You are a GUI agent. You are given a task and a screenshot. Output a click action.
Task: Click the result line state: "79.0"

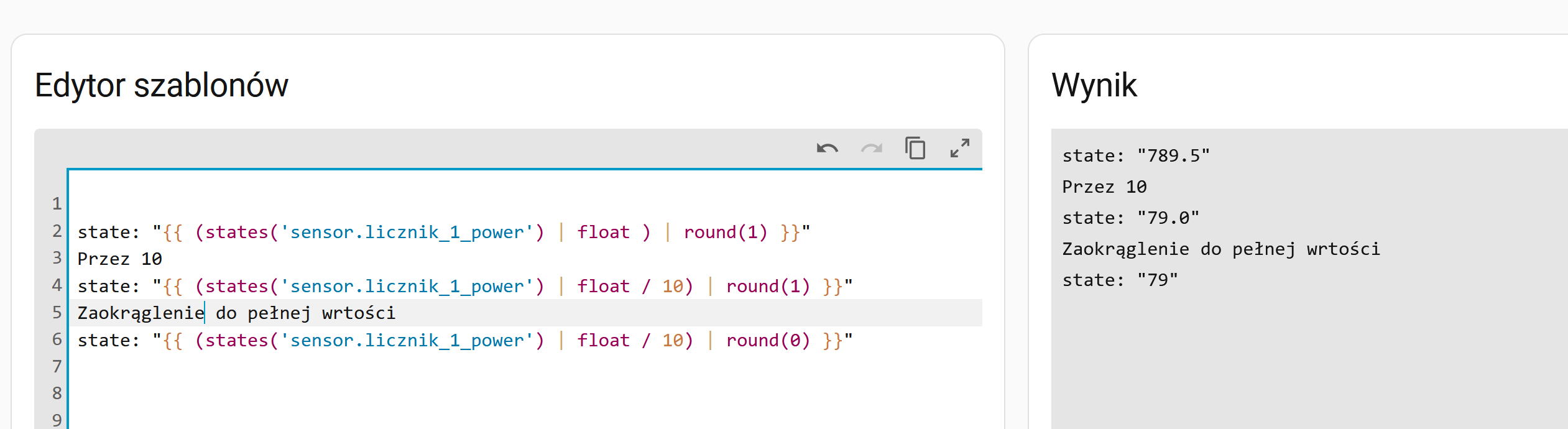click(1130, 218)
